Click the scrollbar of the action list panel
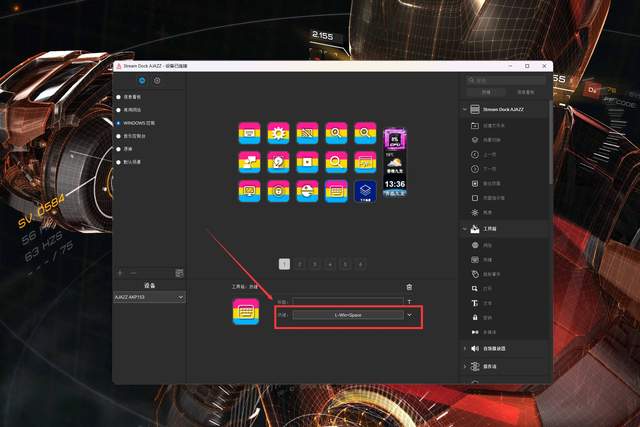 click(x=551, y=141)
